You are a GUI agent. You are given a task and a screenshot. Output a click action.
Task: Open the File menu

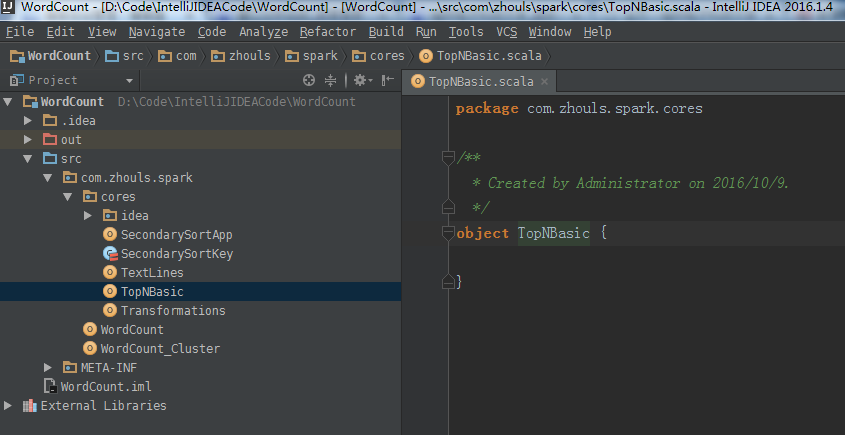(20, 32)
